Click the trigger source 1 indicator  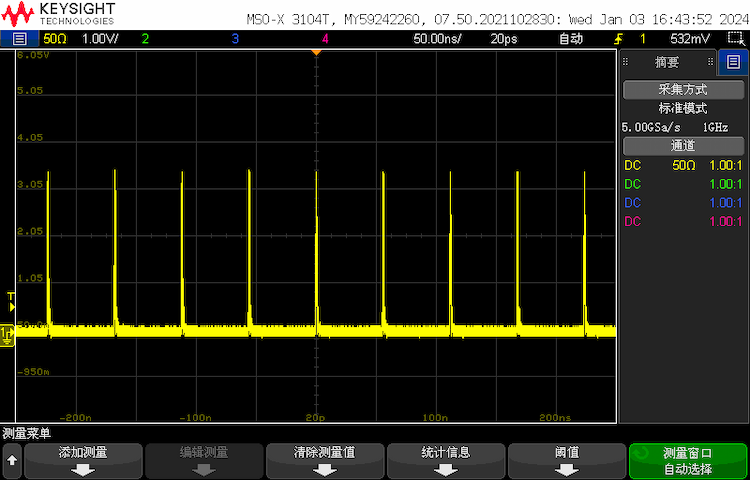(x=643, y=39)
